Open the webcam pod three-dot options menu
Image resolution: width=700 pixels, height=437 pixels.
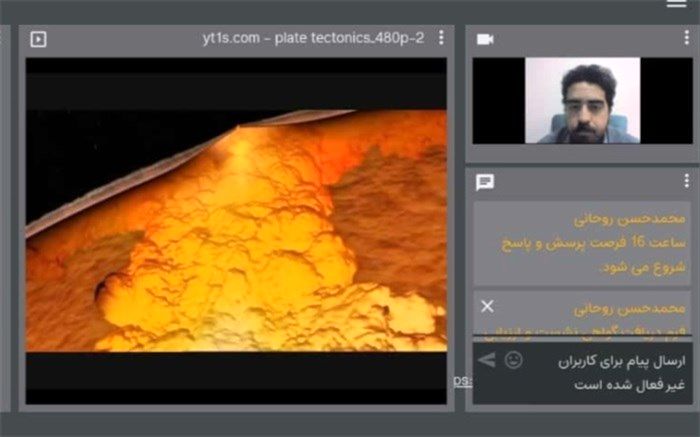pos(686,38)
